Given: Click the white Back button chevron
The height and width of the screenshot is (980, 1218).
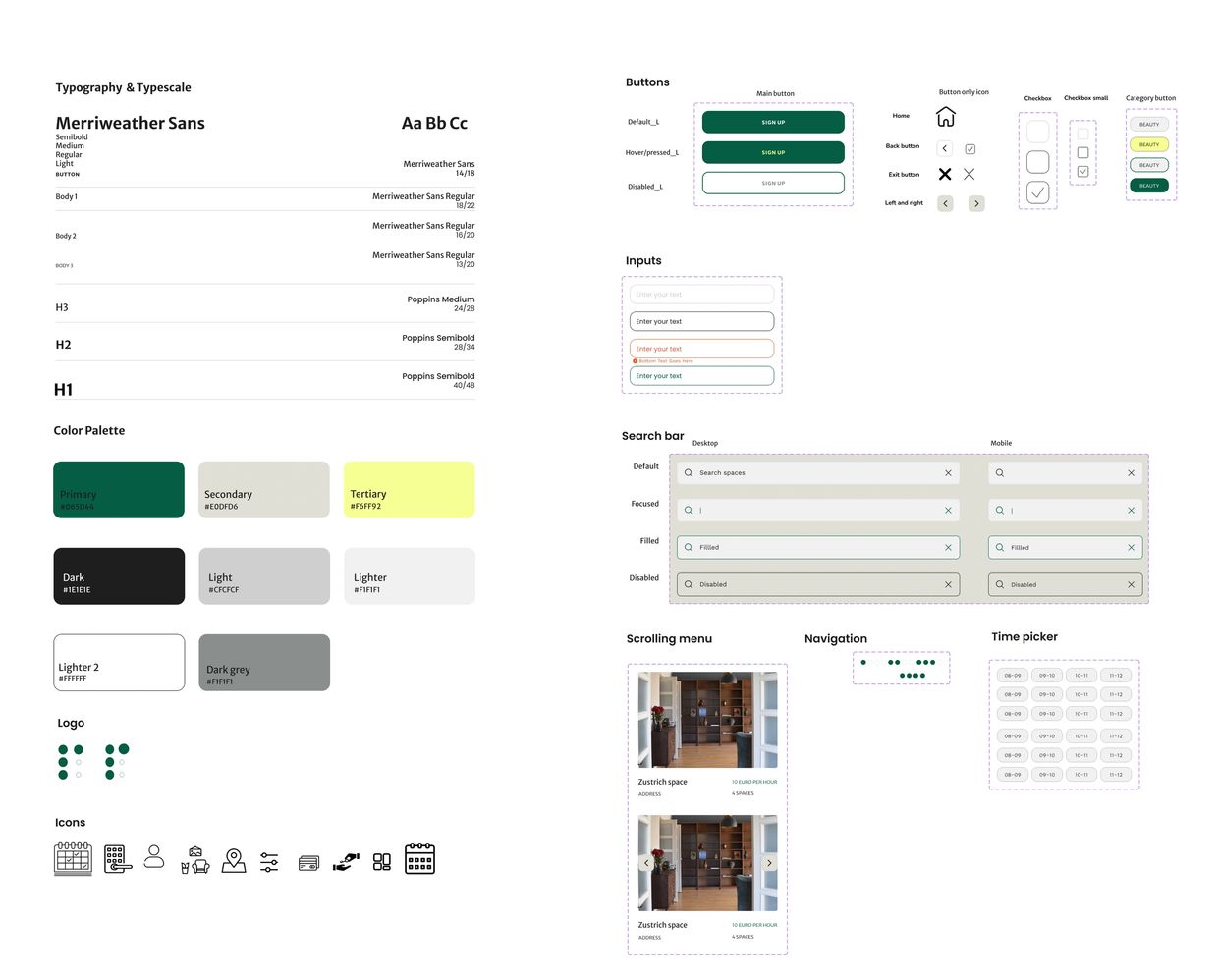Looking at the screenshot, I should (945, 148).
